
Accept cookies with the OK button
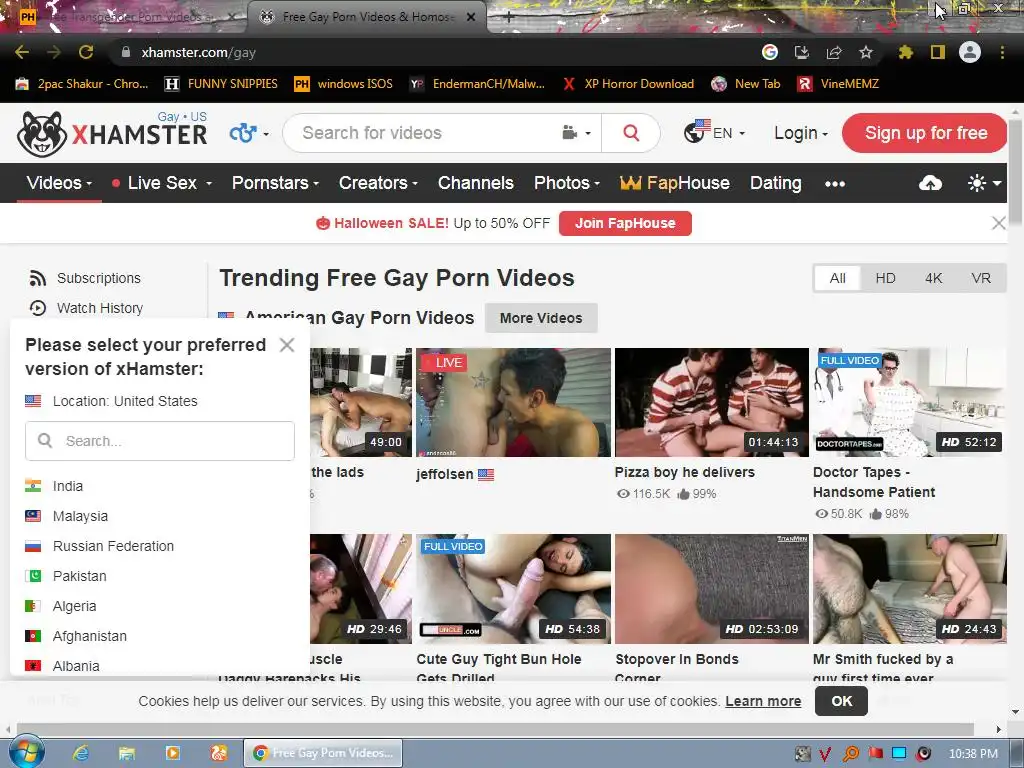pyautogui.click(x=841, y=701)
